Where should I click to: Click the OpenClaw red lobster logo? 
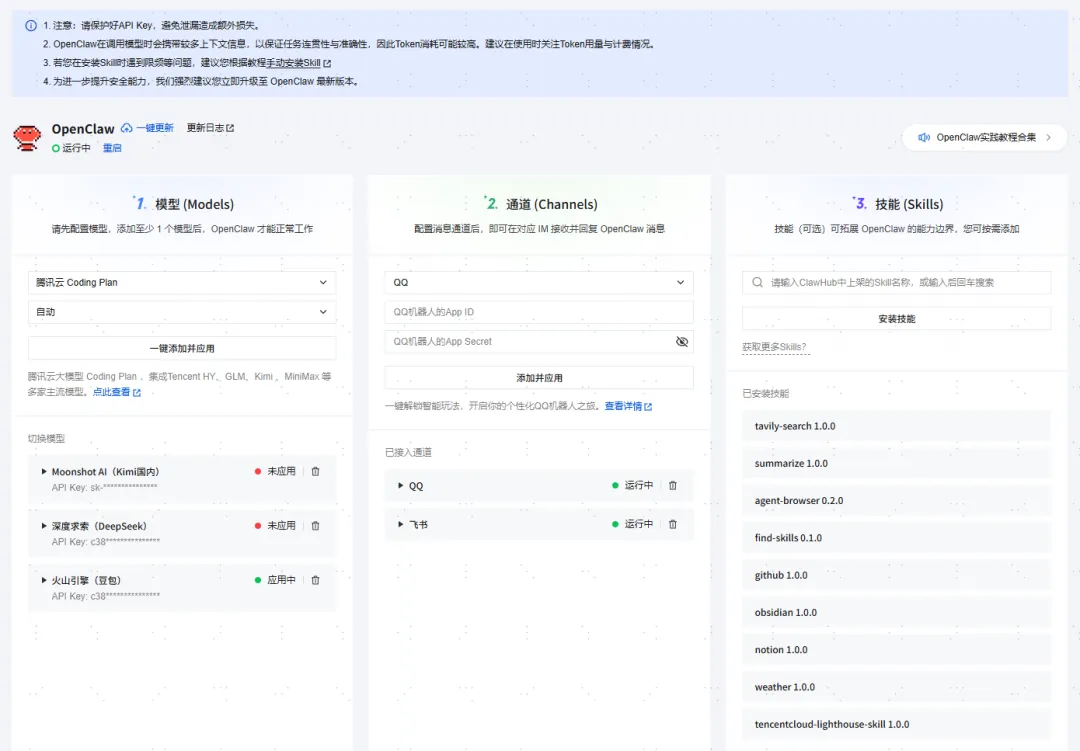click(27, 138)
